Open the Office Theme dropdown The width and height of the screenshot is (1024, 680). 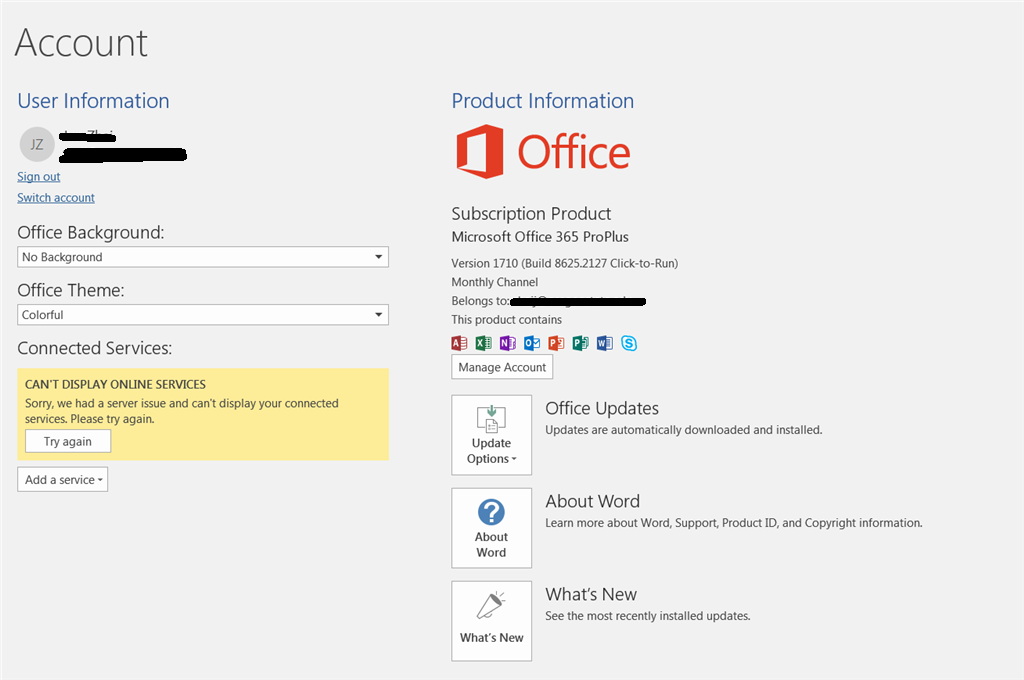pos(203,315)
